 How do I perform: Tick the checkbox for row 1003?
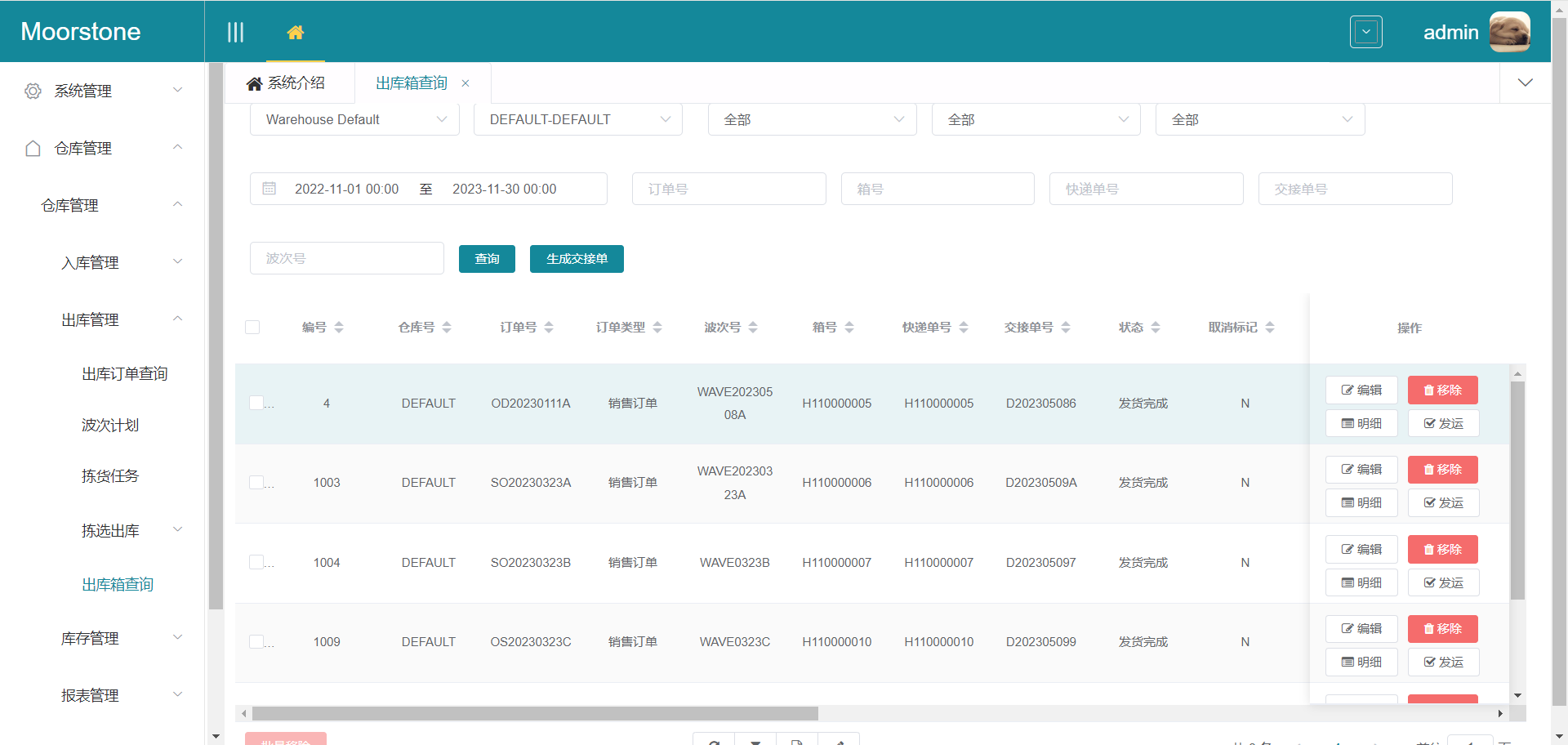point(256,483)
